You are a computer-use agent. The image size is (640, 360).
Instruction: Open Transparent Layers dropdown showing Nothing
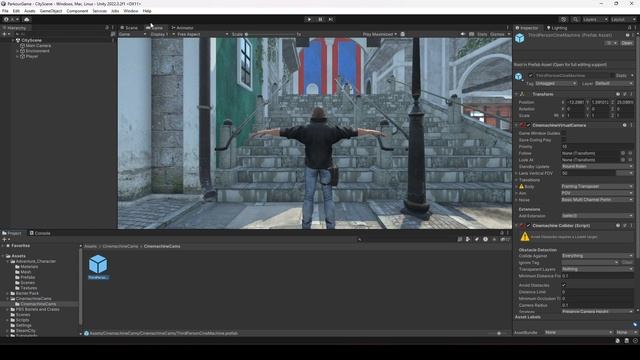coord(597,269)
